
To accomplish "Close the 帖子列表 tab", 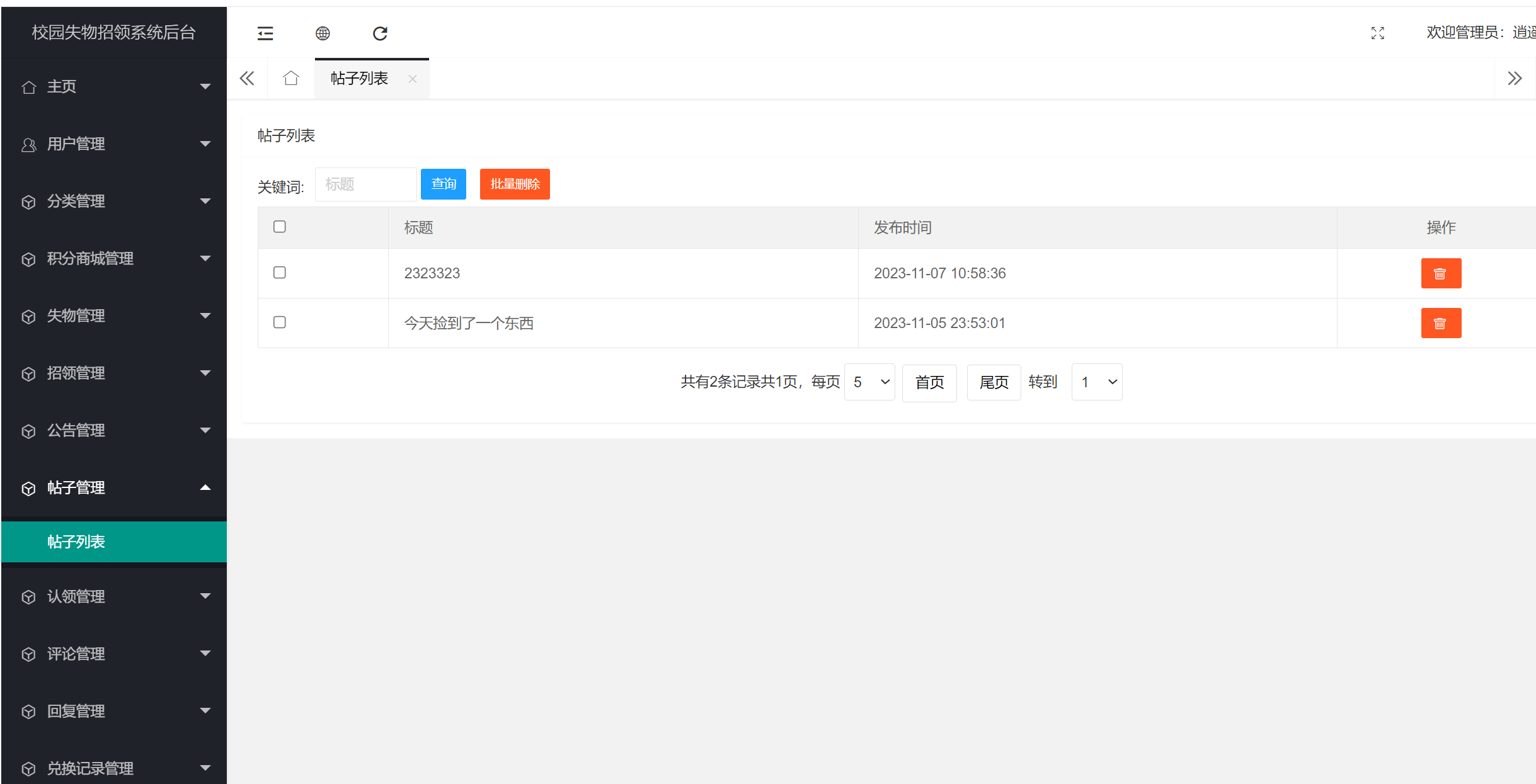I will [413, 78].
